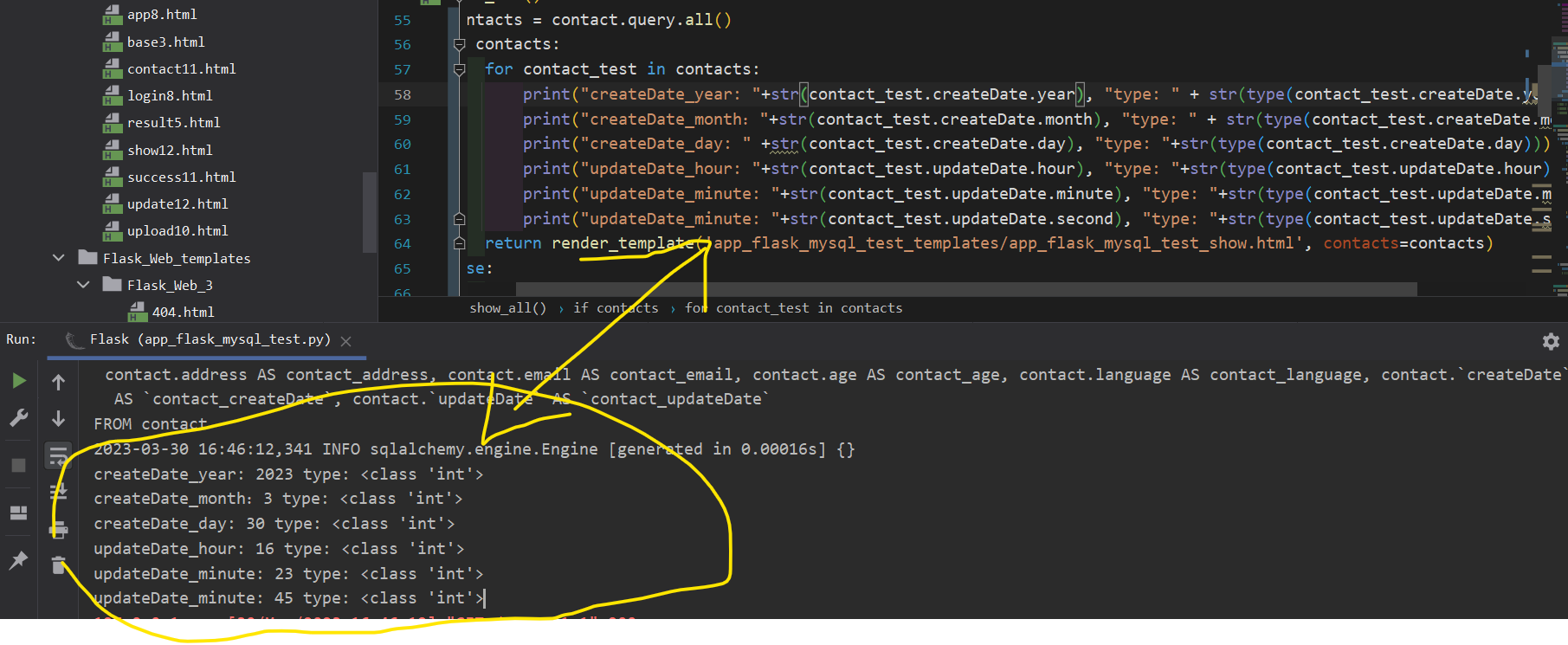
Task: Open 404.html file
Action: click(x=183, y=312)
